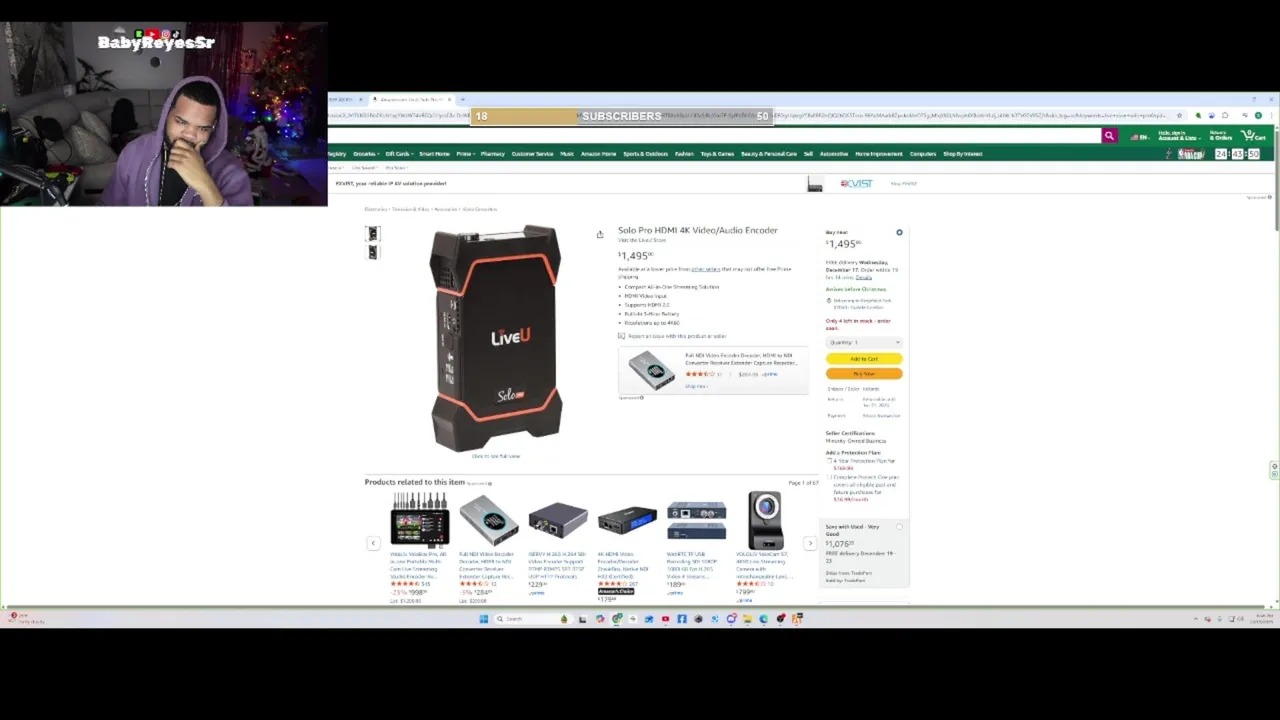Open the other sellers link

coord(706,269)
